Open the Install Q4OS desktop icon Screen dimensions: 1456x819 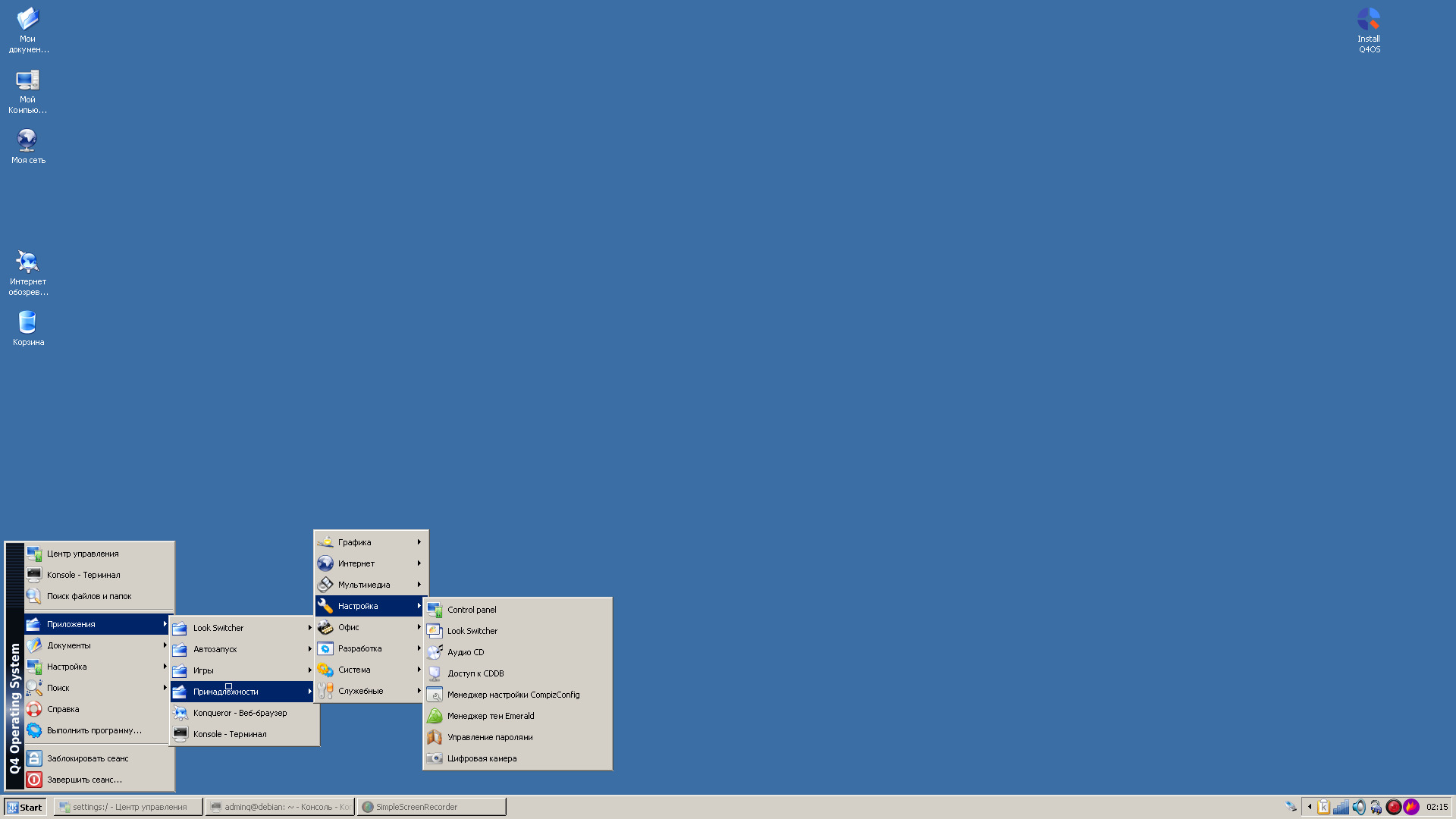pyautogui.click(x=1369, y=29)
